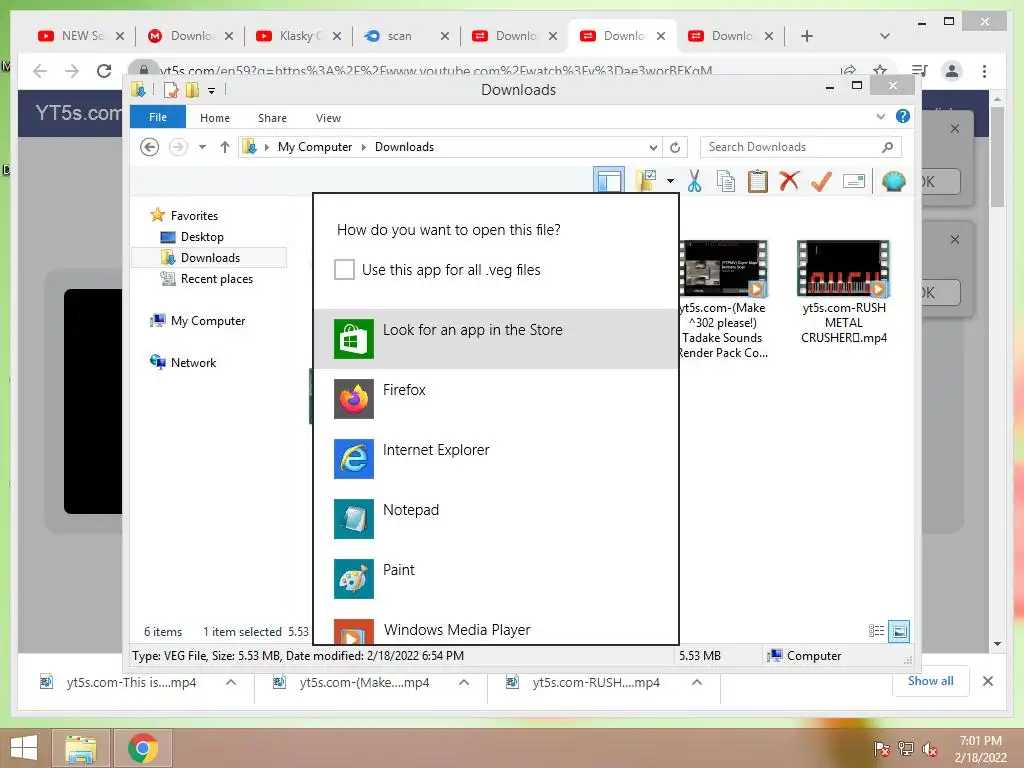Expand options for 'yt5s.com-RUSH....mp4' download
1024x768 pixels.
coord(697,682)
